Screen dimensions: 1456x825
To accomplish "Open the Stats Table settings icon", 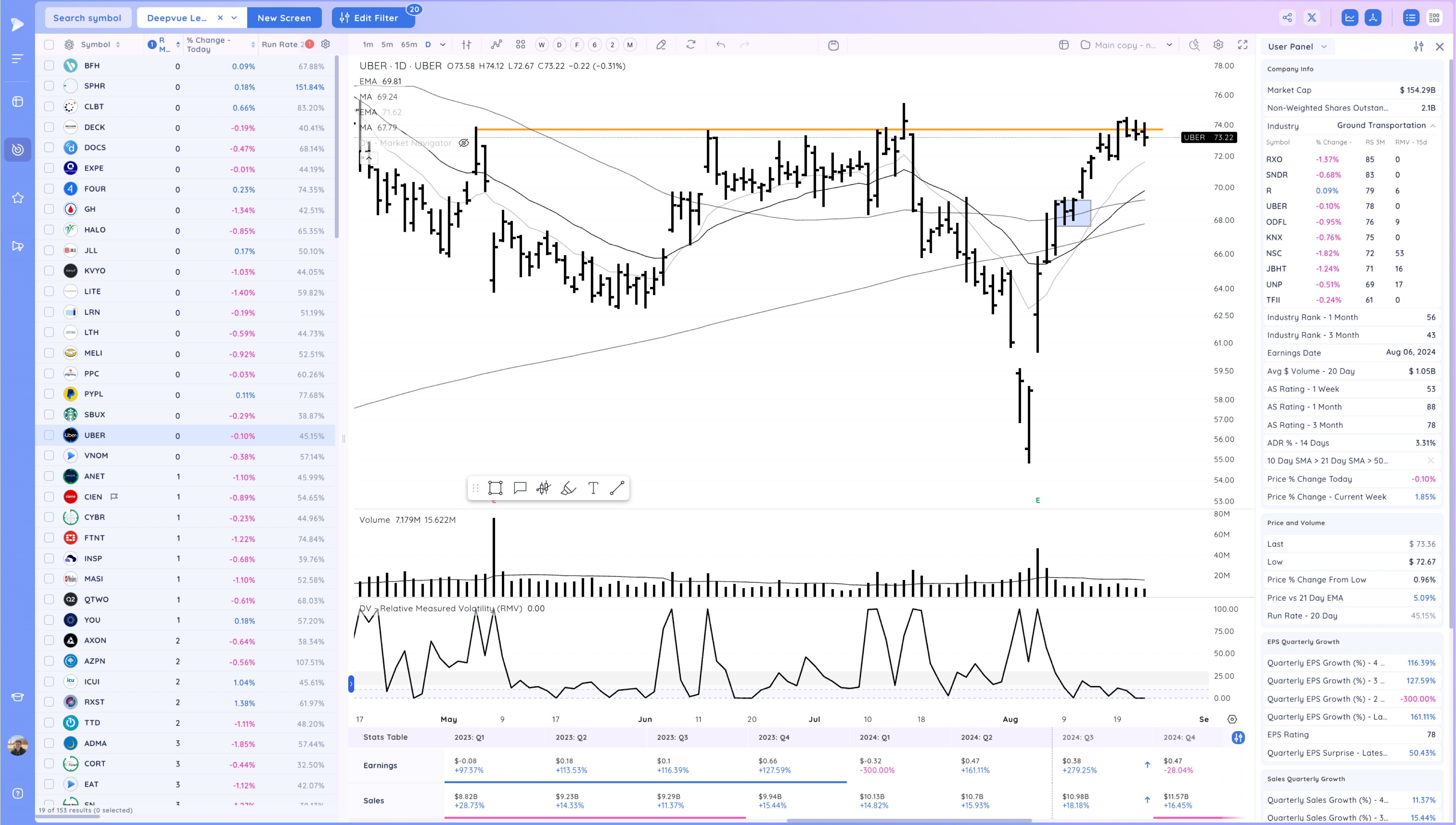I will [1238, 737].
